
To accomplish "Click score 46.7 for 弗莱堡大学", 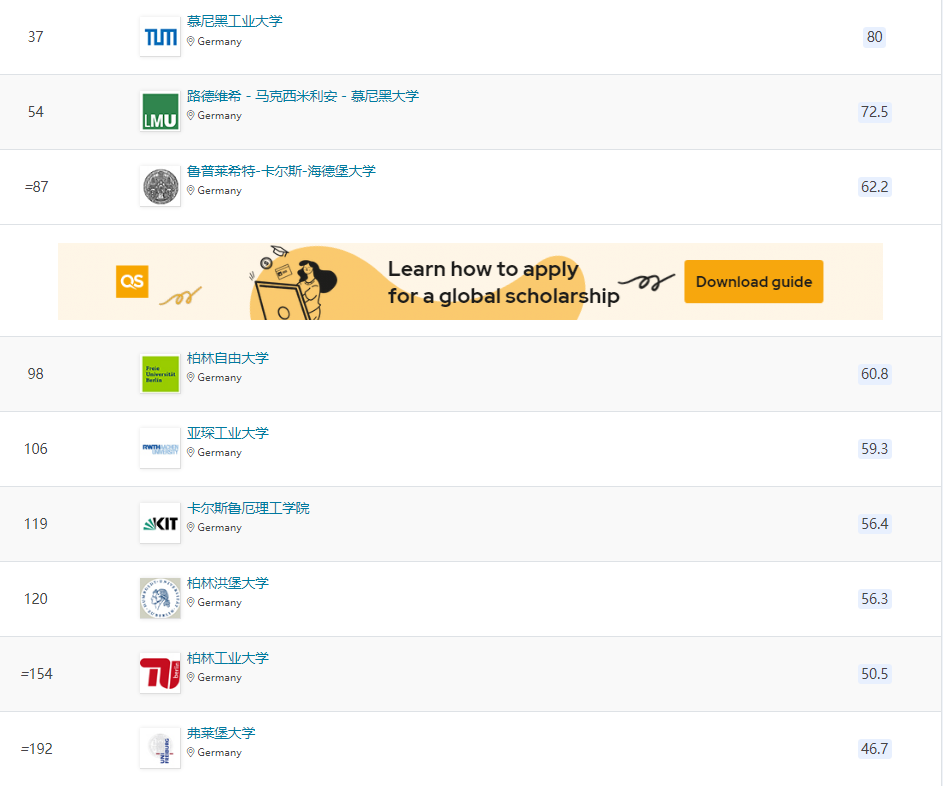I will (x=874, y=749).
